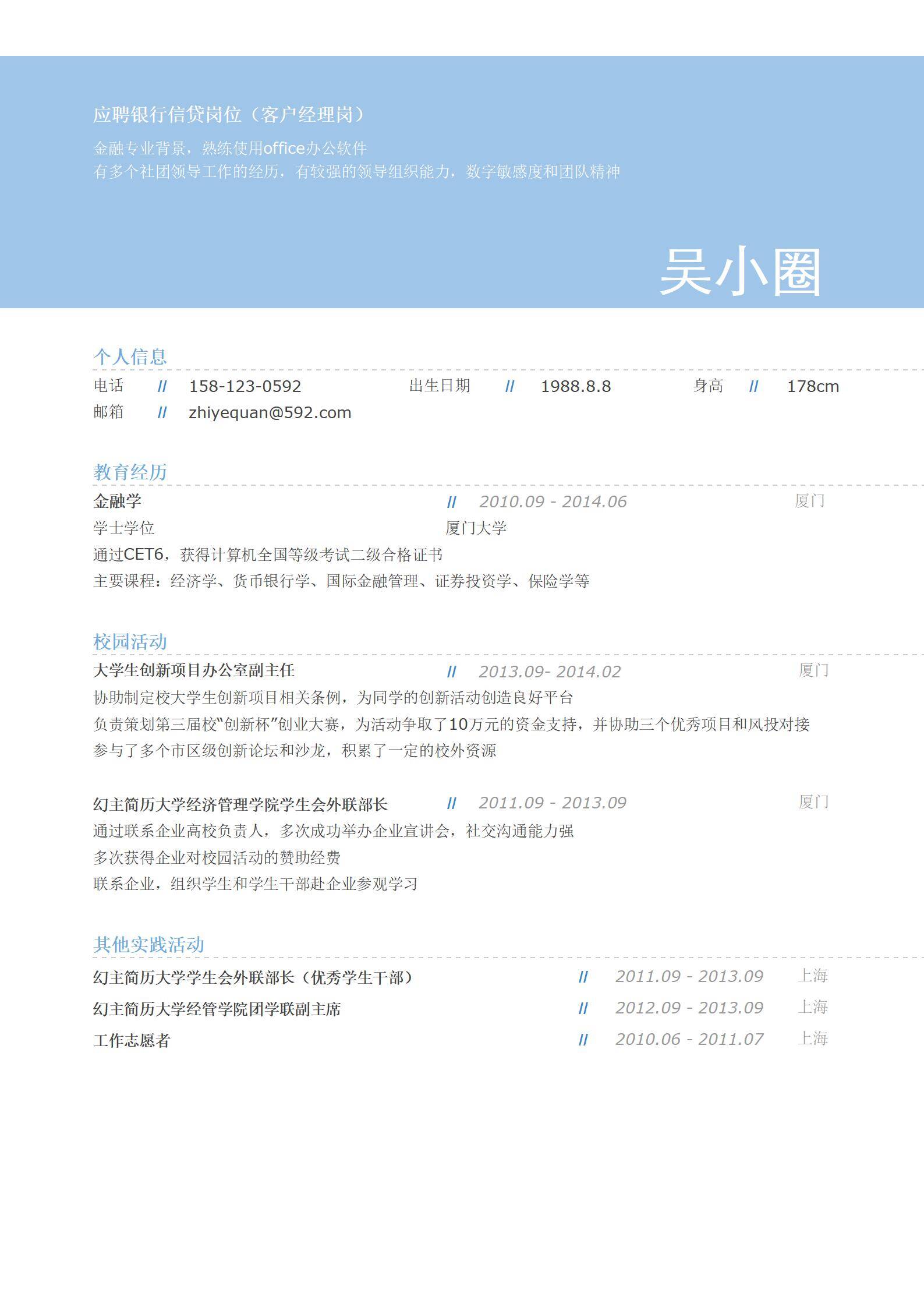The image size is (924, 1307).
Task: Click the birth date 1988.8.8
Action: pos(575,386)
